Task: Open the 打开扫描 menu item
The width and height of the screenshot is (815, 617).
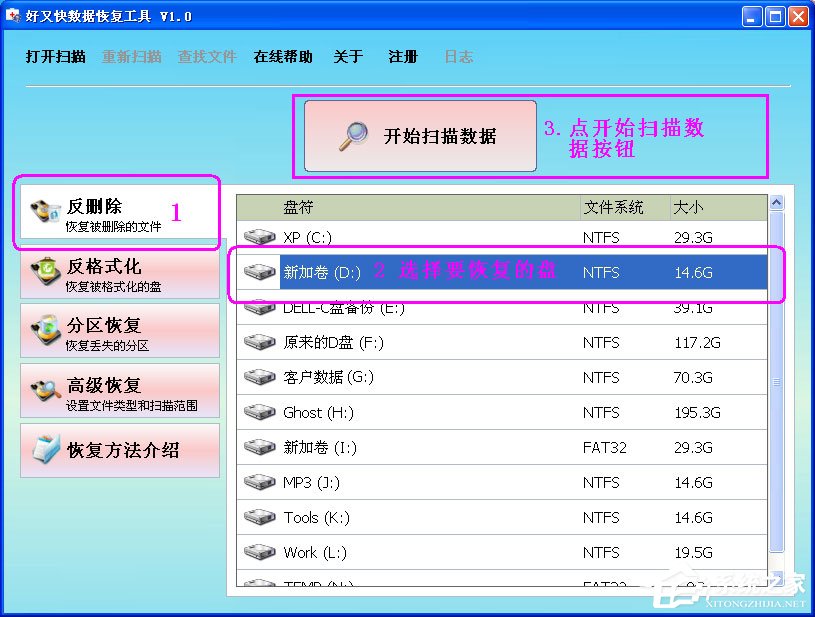Action: coord(55,57)
